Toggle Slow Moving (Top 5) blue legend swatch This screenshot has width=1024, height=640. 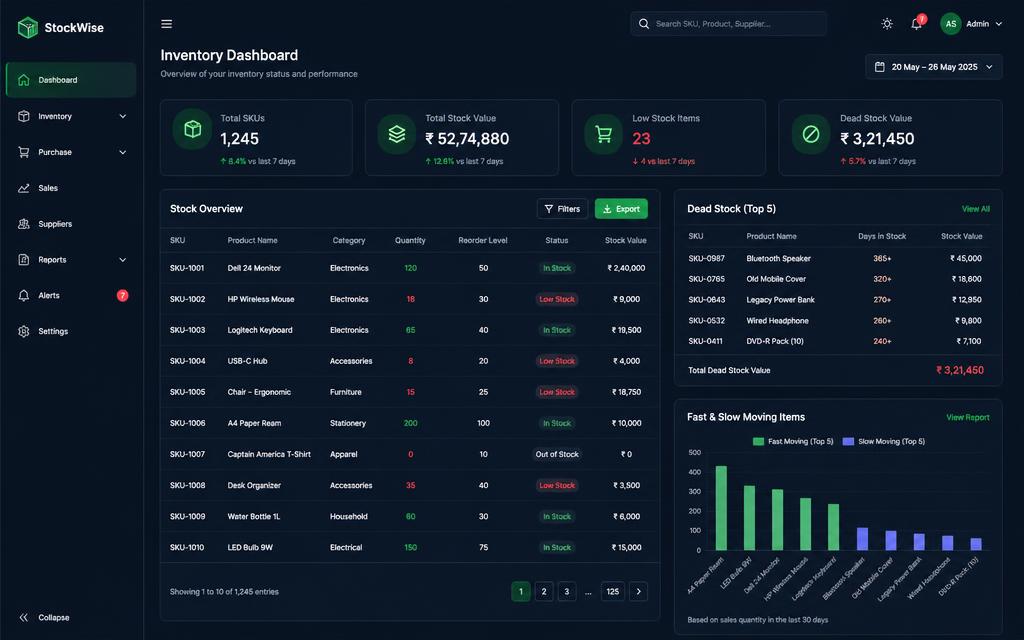point(848,441)
